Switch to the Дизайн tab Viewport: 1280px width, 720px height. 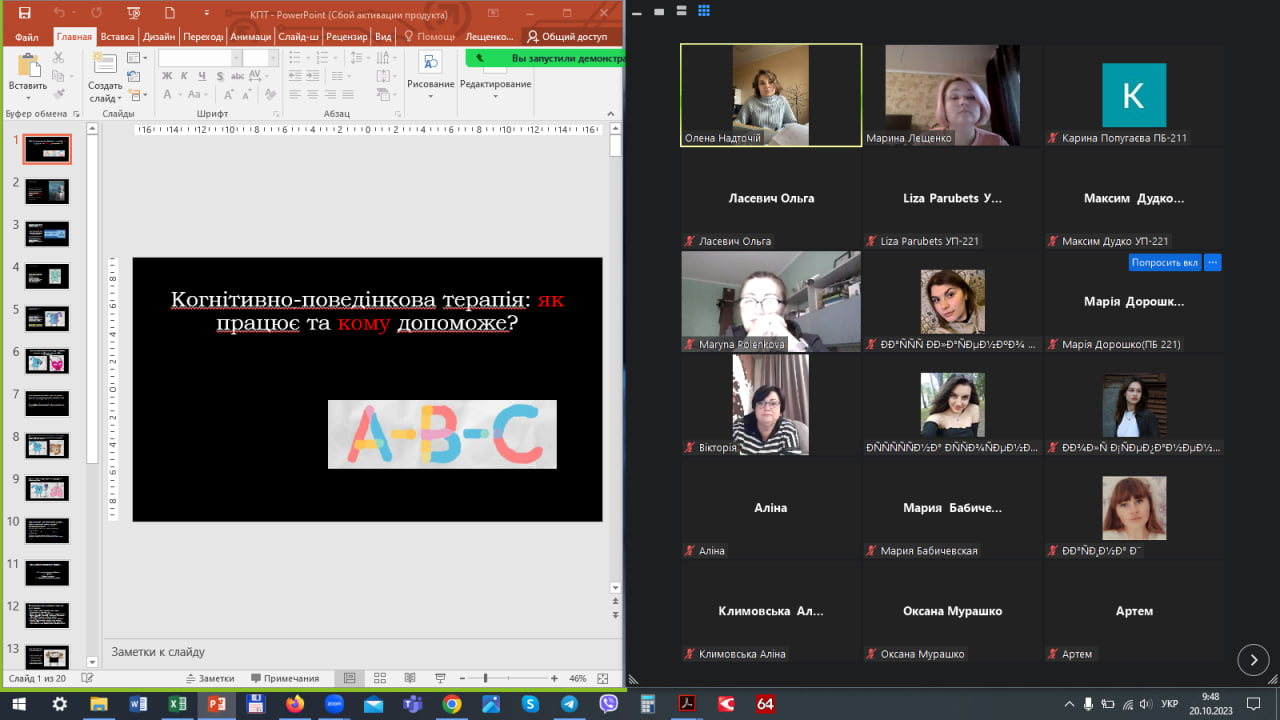coord(158,37)
